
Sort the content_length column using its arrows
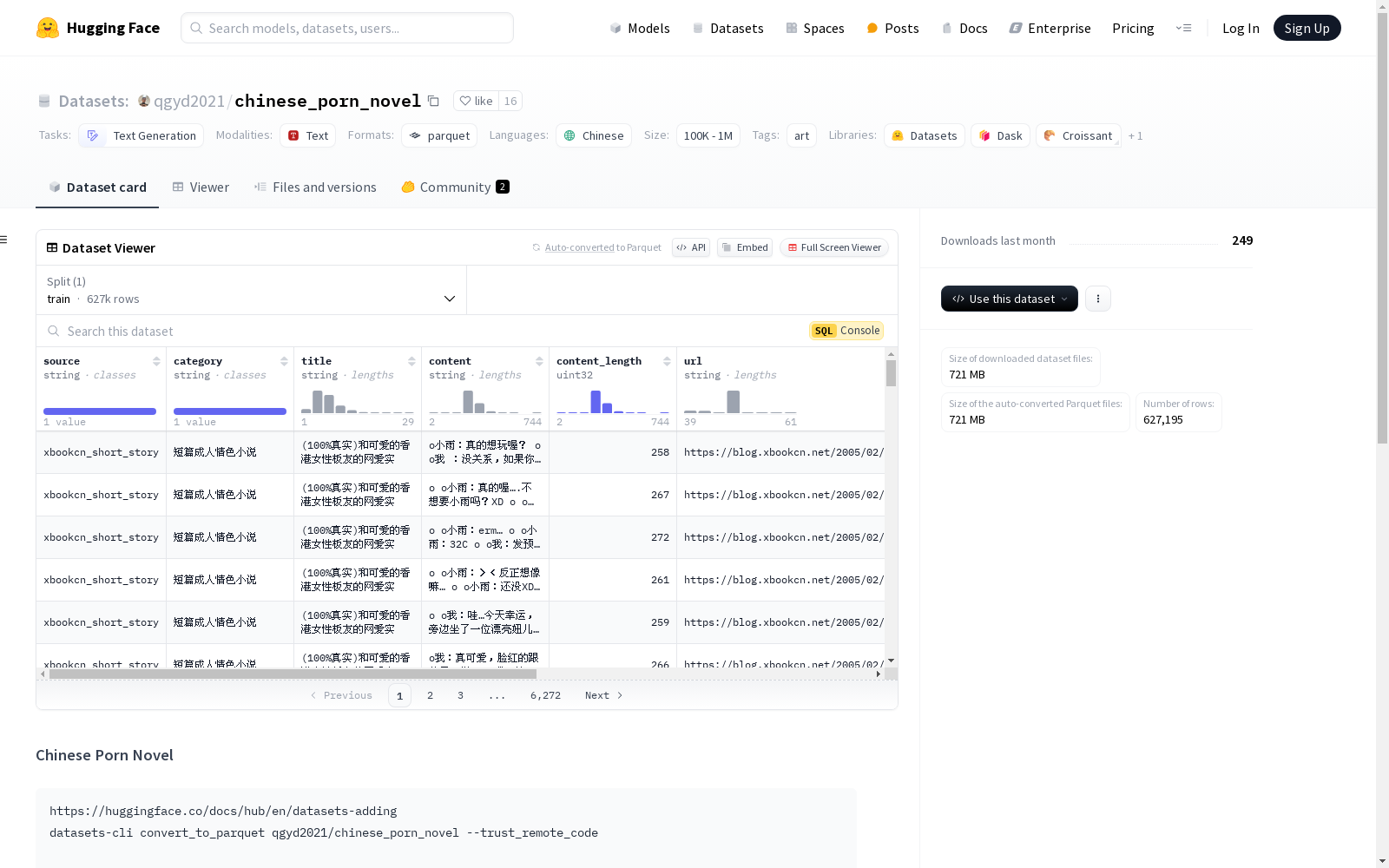(667, 361)
